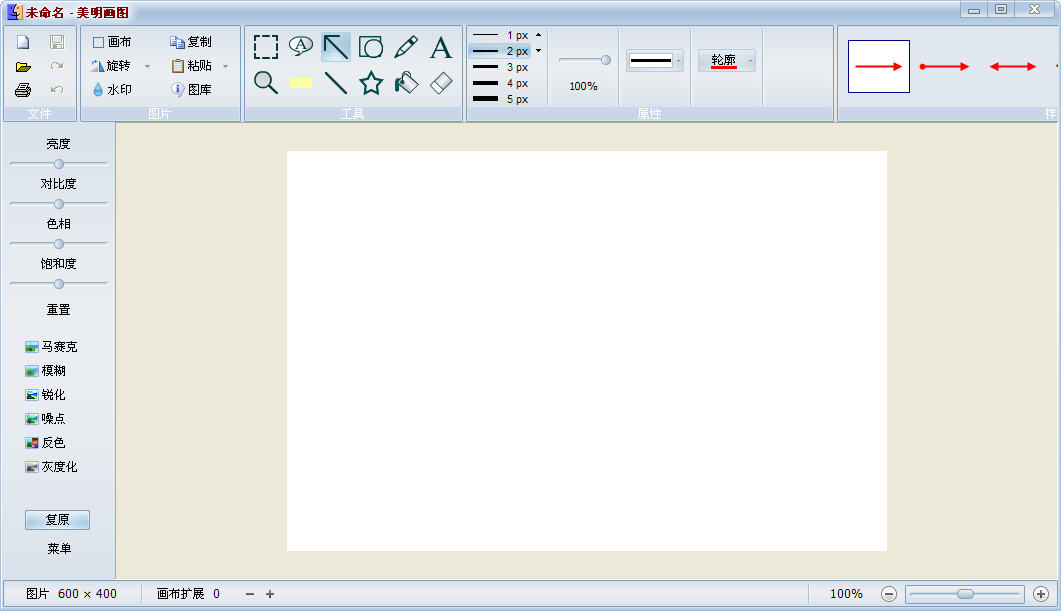
Task: Pick the speech bubble text tool
Action: [301, 47]
